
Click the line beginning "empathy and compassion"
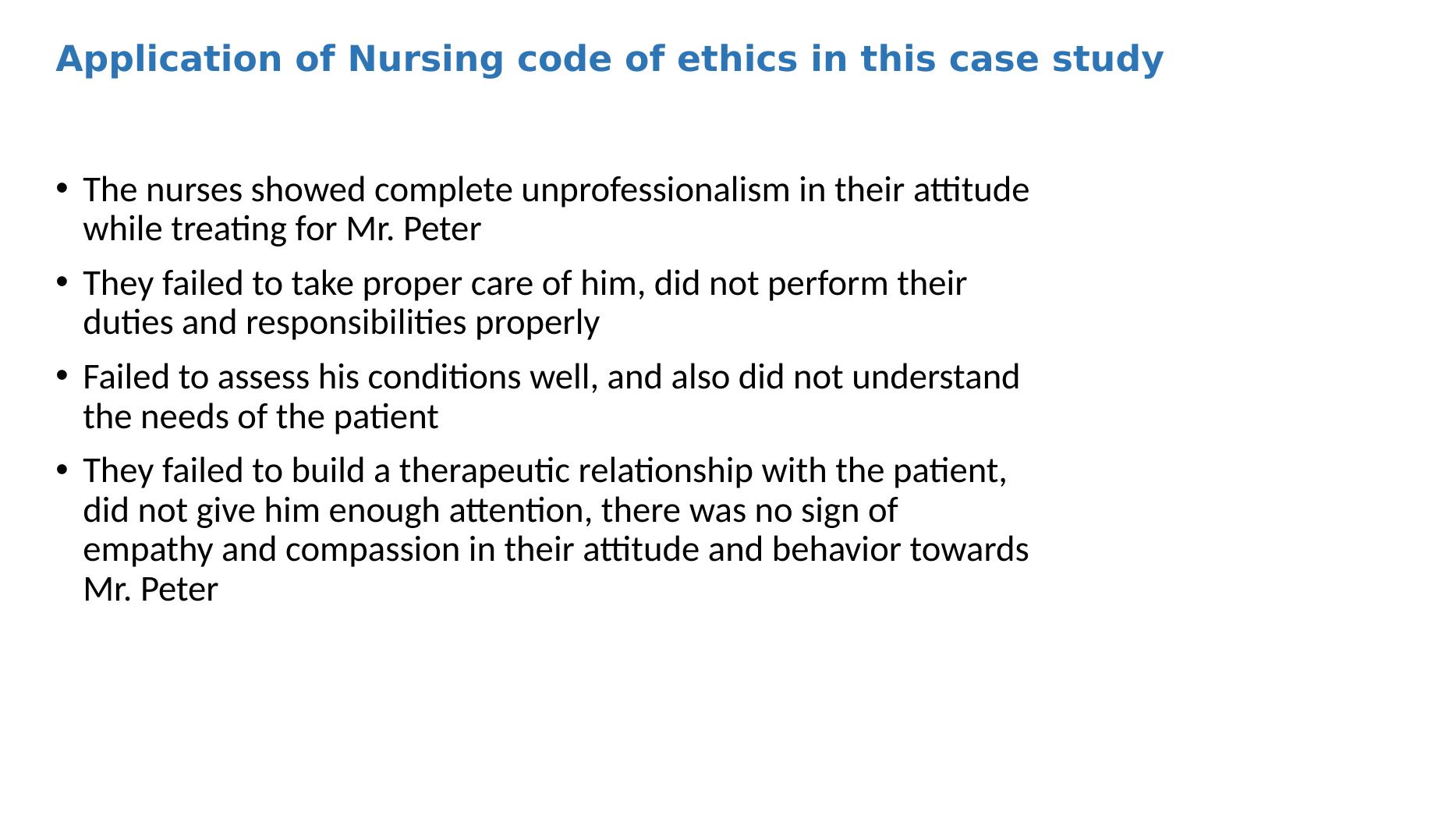point(555,550)
